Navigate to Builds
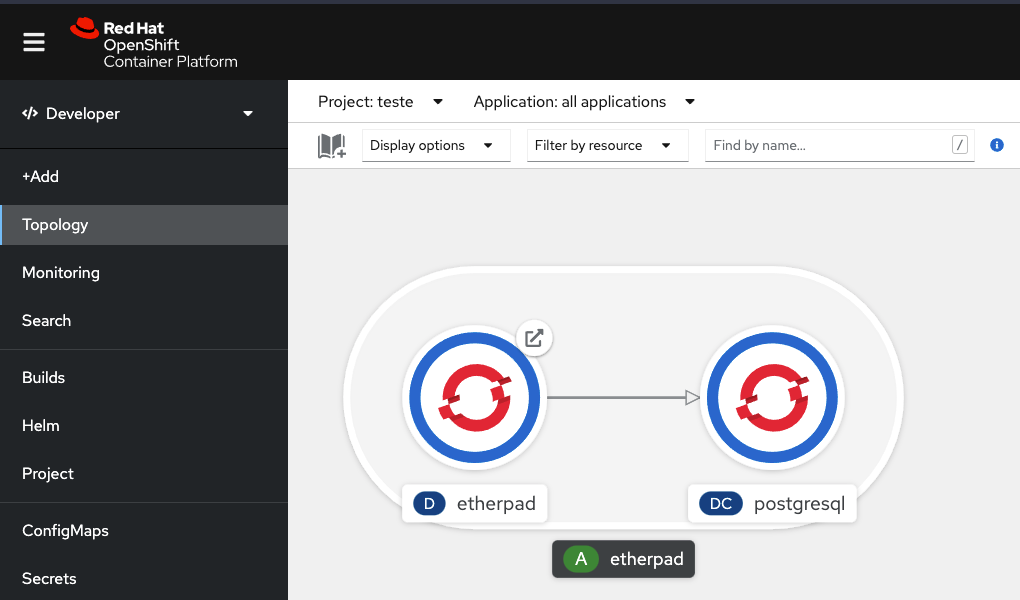 coord(144,377)
